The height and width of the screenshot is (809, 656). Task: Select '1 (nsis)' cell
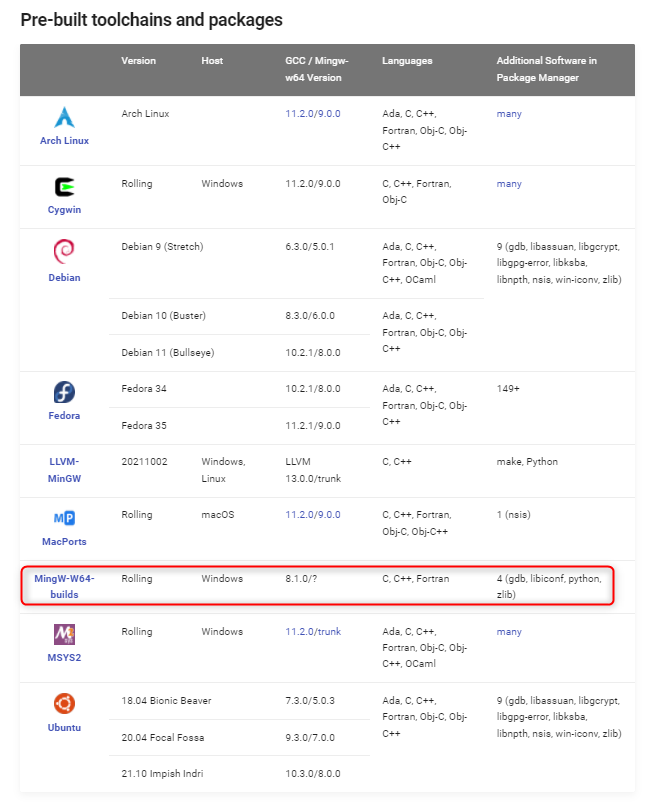(x=514, y=514)
